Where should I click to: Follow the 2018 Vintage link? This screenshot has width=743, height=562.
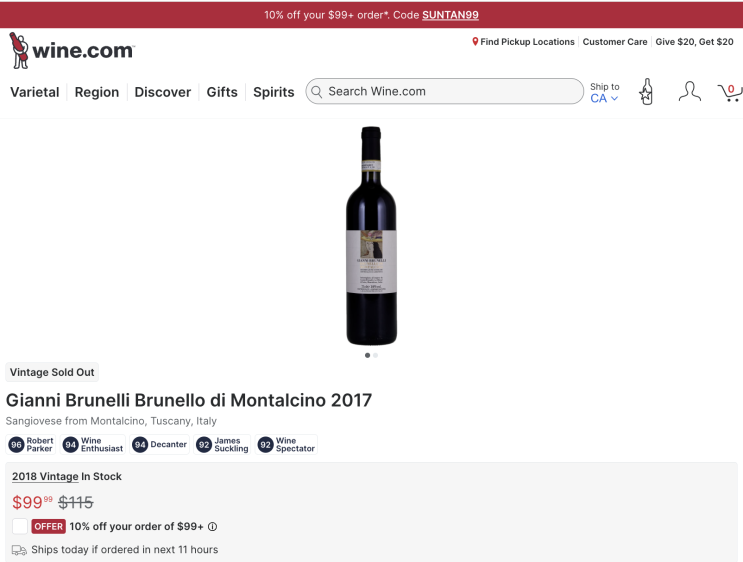coord(45,476)
